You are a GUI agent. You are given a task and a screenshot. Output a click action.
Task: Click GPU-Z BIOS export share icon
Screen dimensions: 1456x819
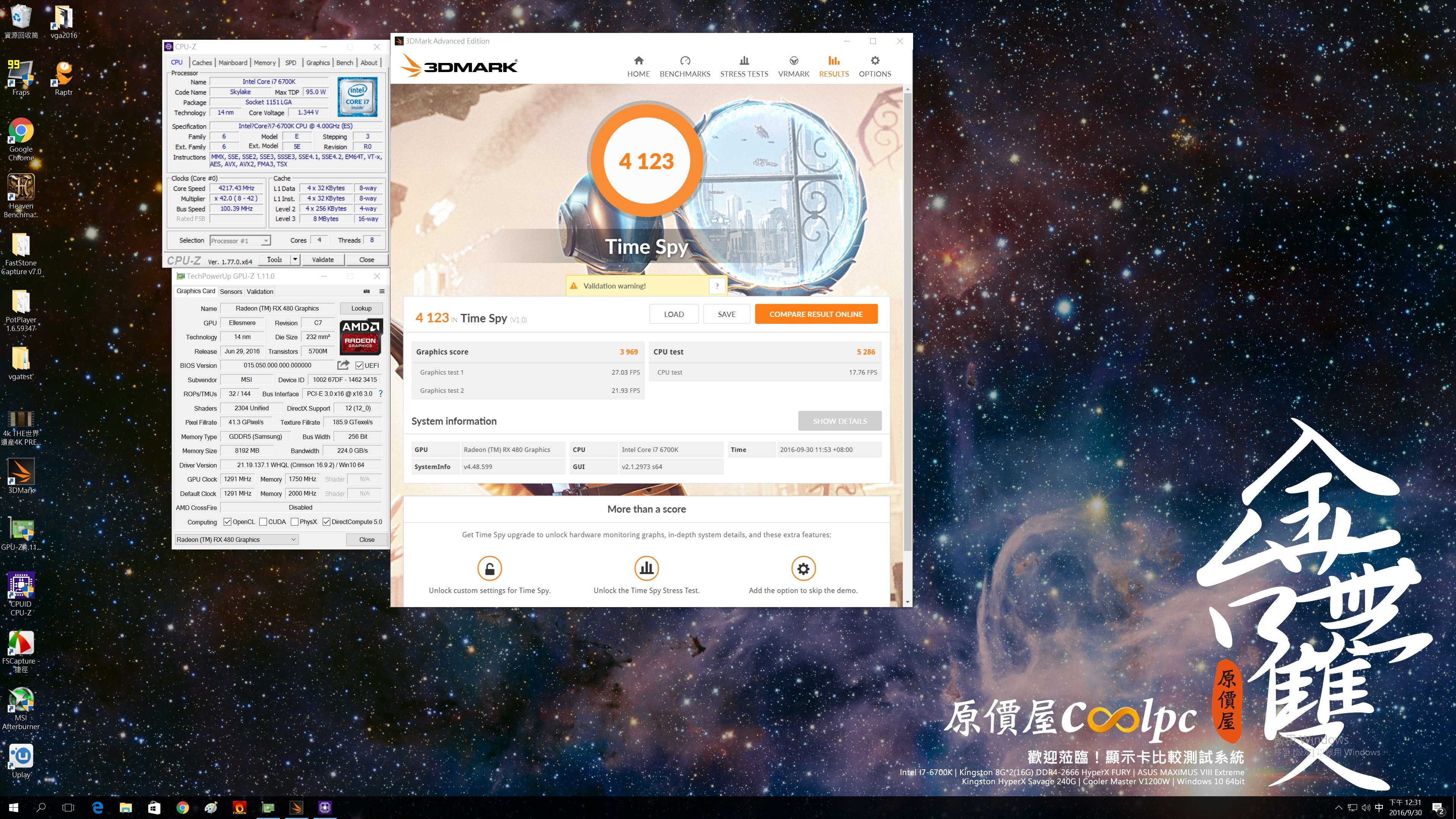coord(343,365)
